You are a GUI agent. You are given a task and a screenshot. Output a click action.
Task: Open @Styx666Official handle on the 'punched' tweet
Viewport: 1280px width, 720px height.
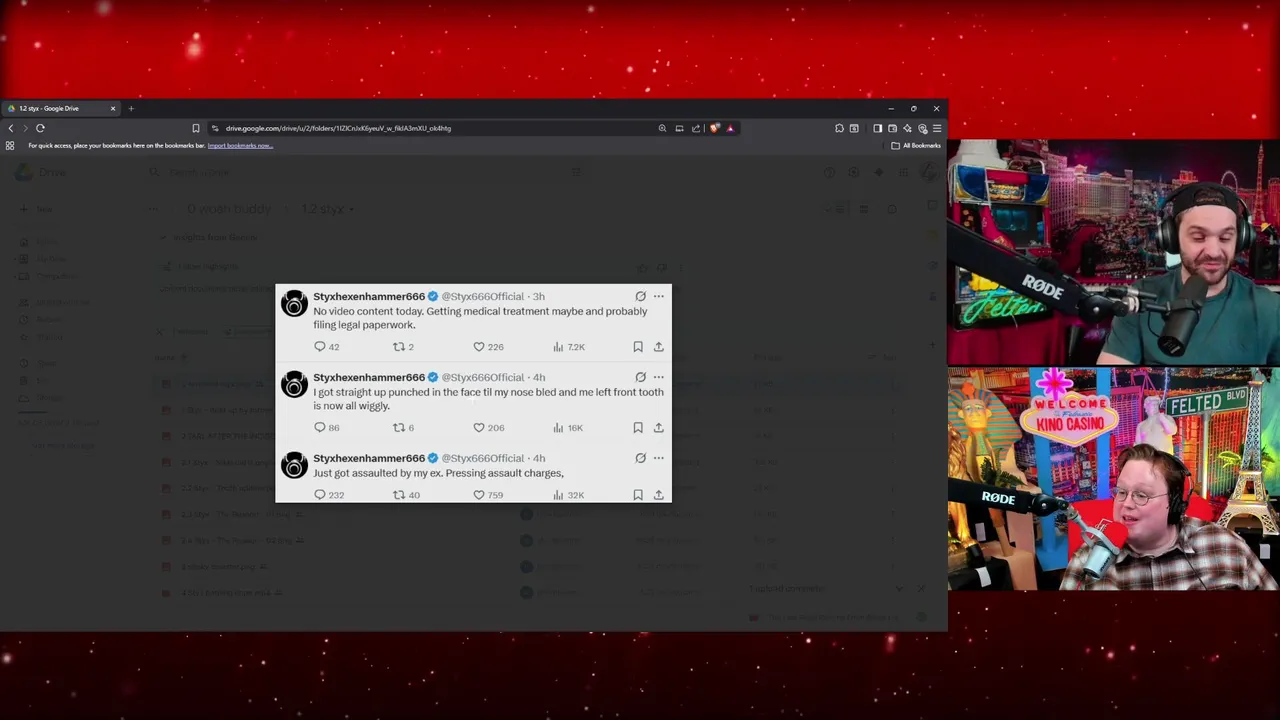coord(483,377)
